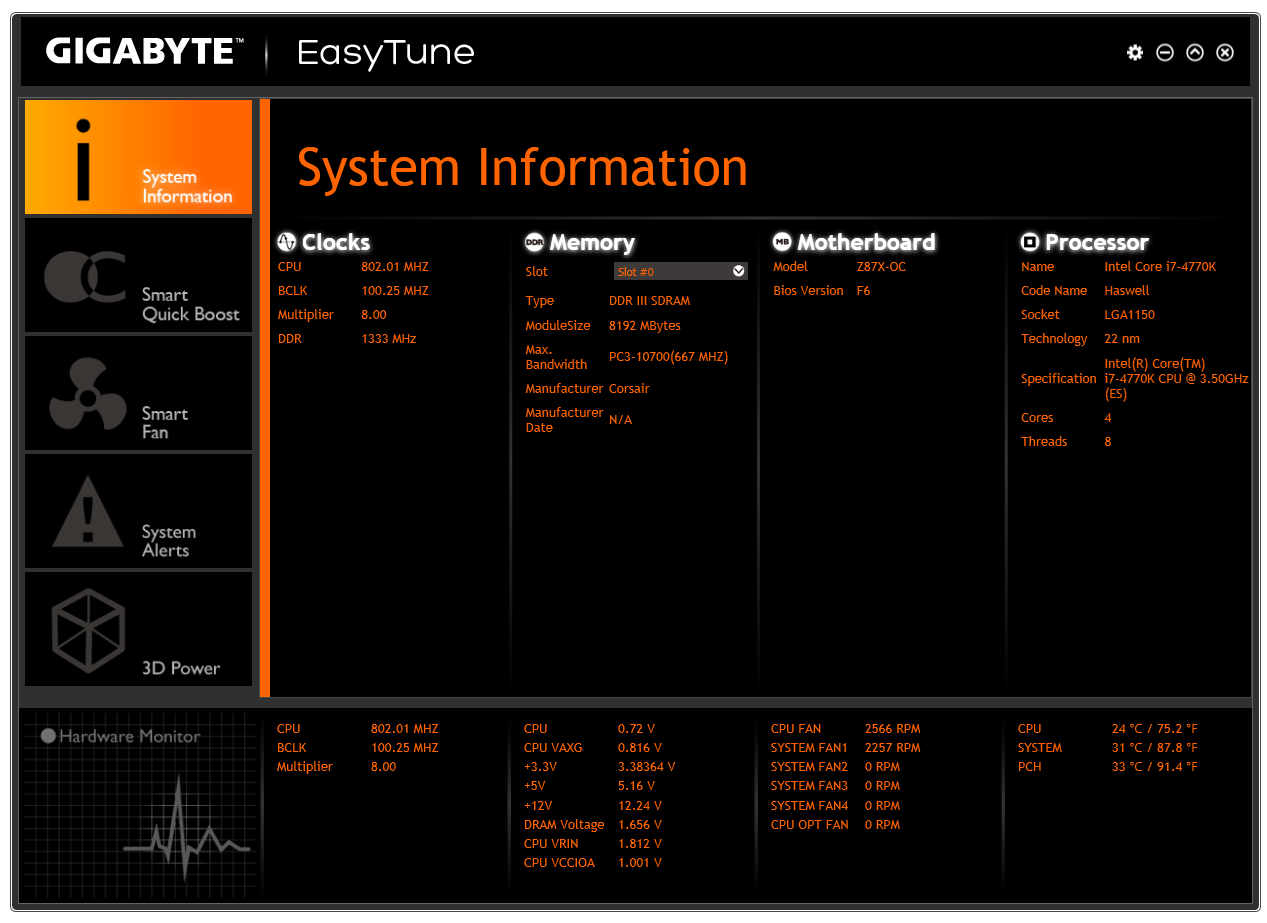Click the Bios Version value F6
This screenshot has height=923, width=1267.
pos(864,291)
